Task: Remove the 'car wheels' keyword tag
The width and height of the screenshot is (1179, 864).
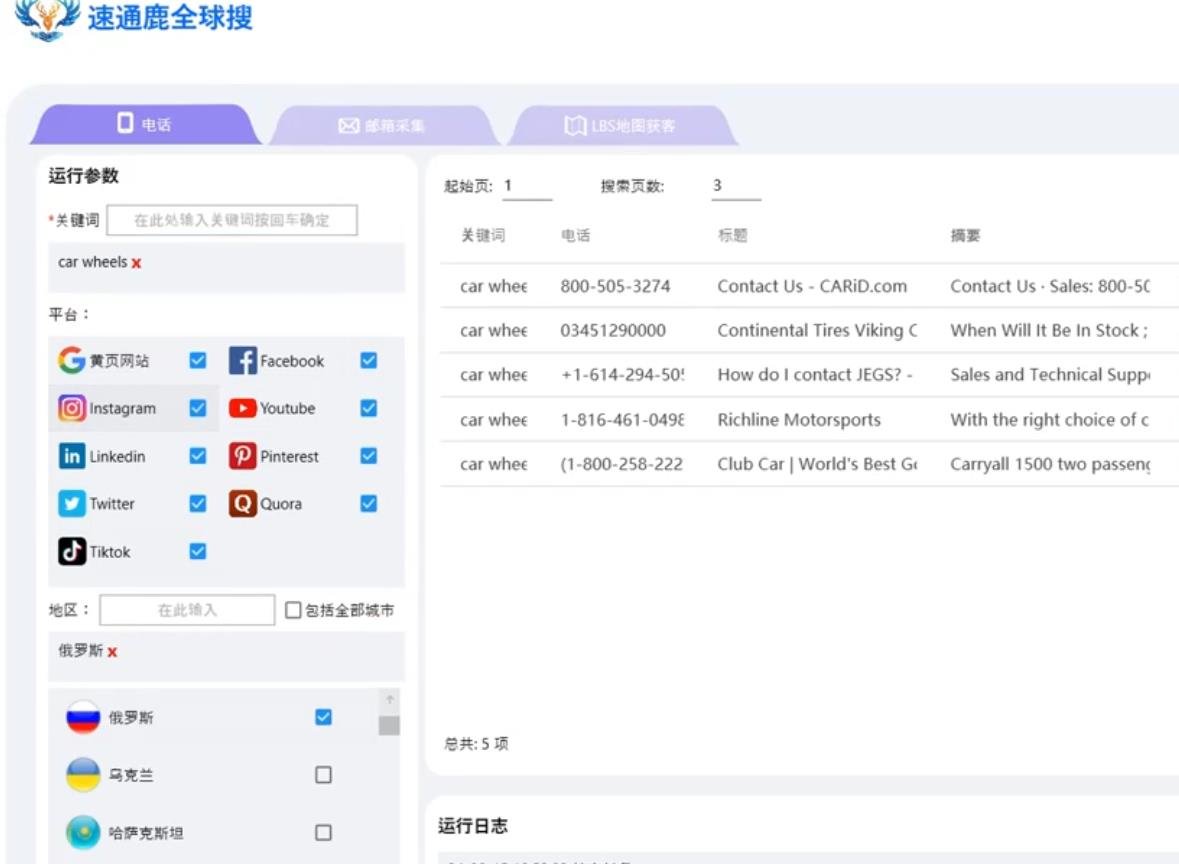Action: point(136,263)
